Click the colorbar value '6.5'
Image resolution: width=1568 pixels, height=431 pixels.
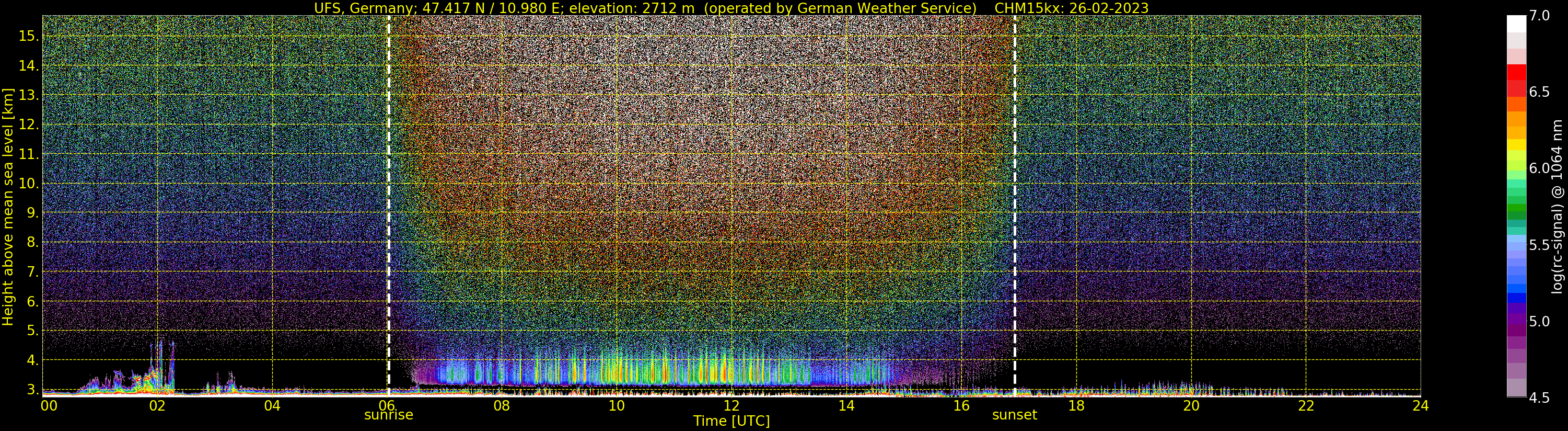coord(1539,92)
